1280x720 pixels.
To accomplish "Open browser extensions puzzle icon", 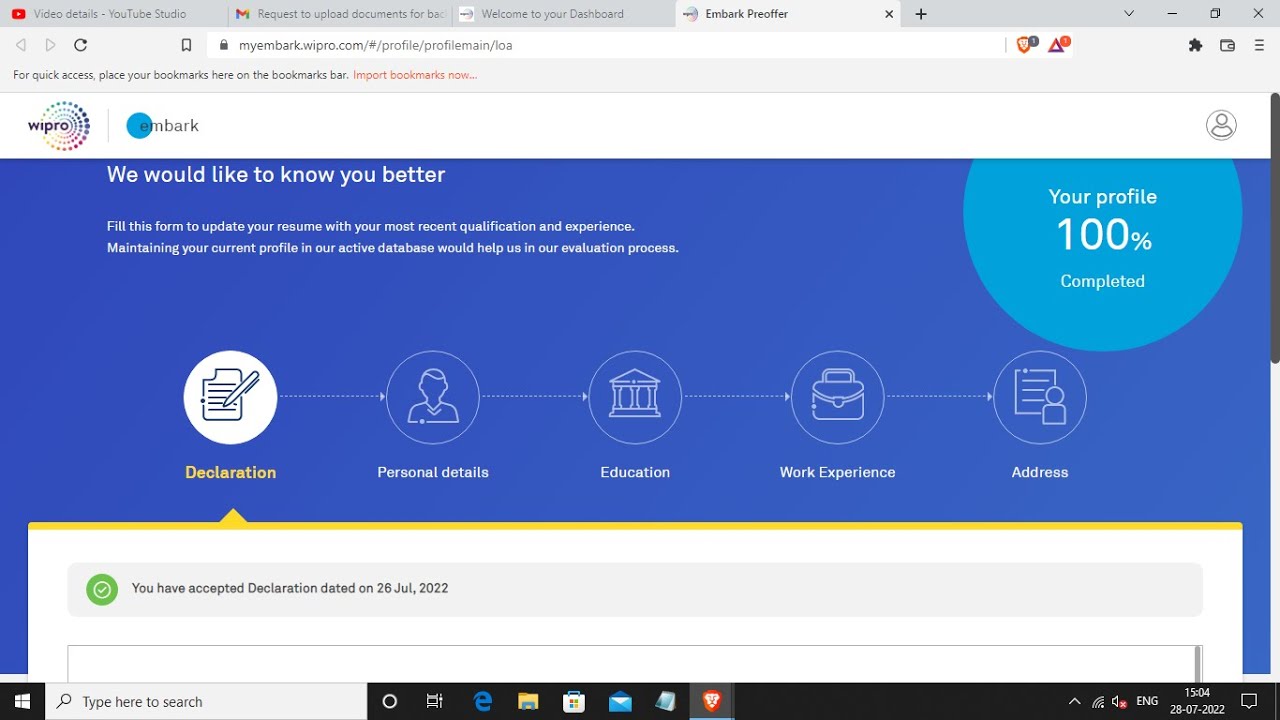I will (x=1195, y=45).
